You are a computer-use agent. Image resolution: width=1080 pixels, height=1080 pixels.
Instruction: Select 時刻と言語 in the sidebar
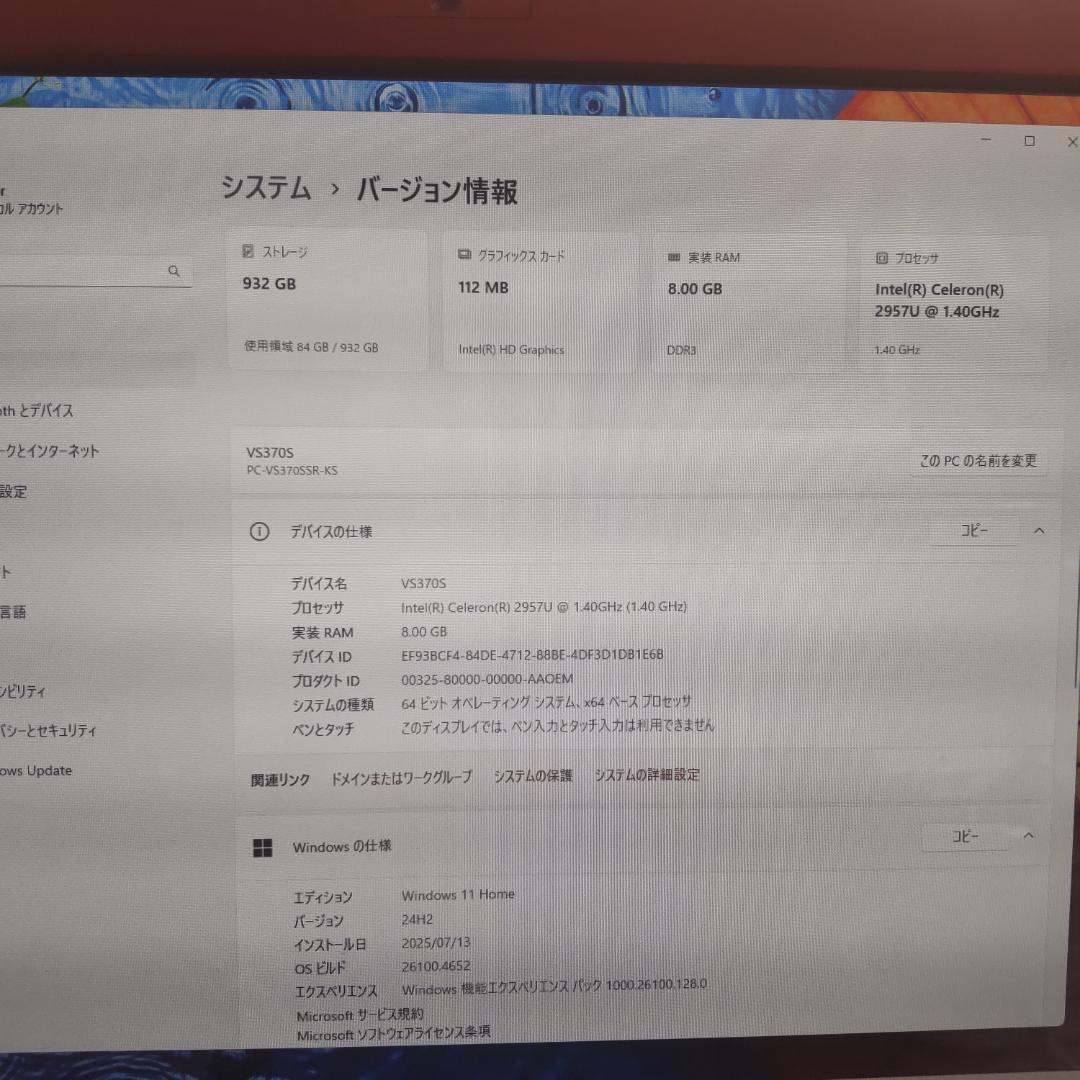(14, 611)
